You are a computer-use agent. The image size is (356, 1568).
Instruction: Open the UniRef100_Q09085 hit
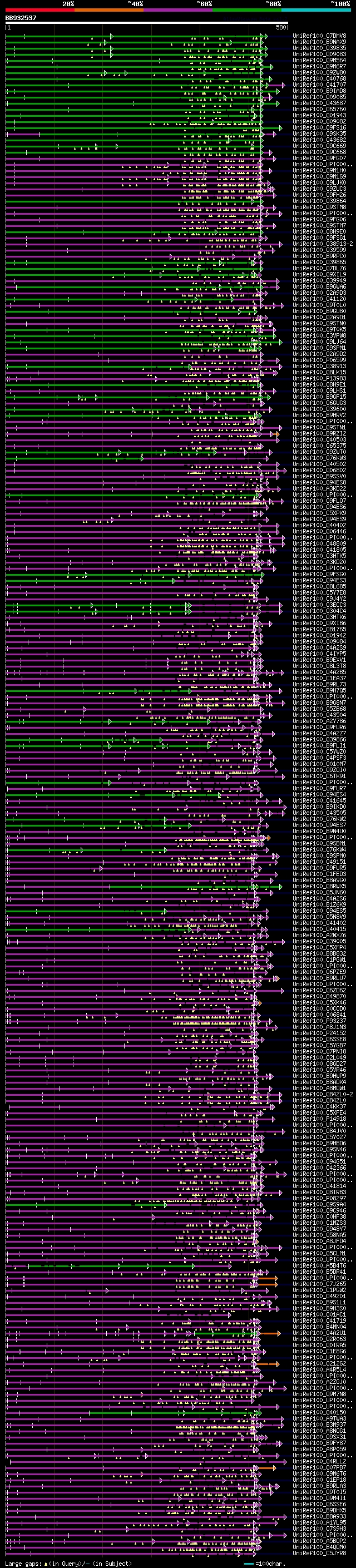click(319, 97)
